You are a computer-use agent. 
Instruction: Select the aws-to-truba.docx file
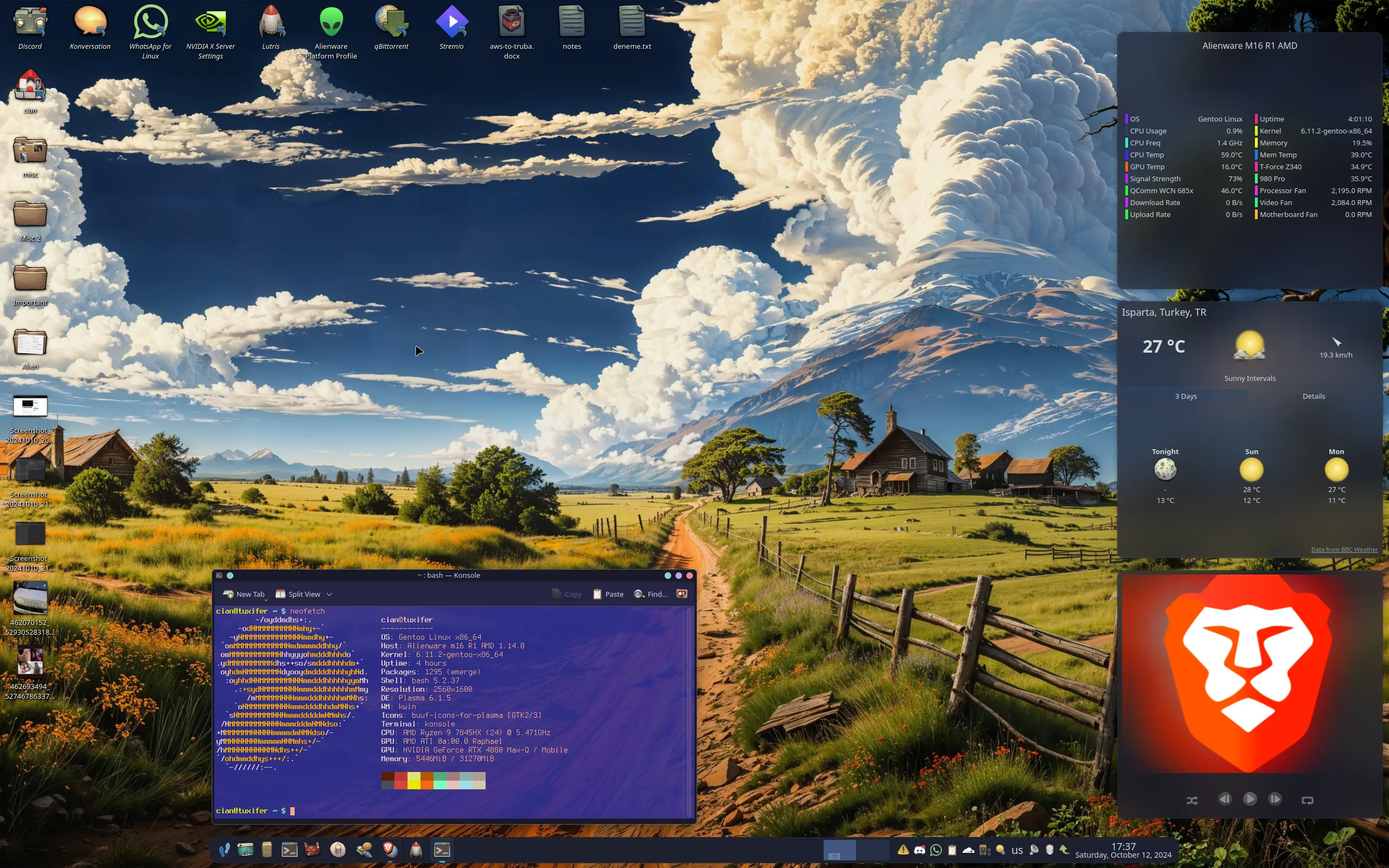[x=512, y=31]
